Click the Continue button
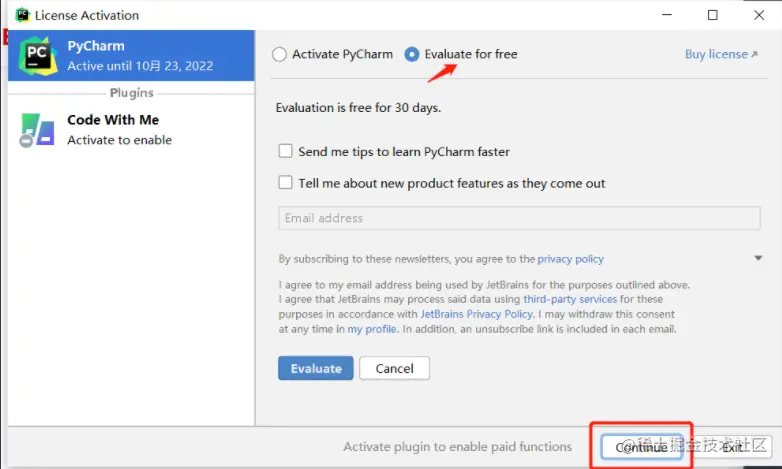The image size is (782, 469). pos(641,447)
